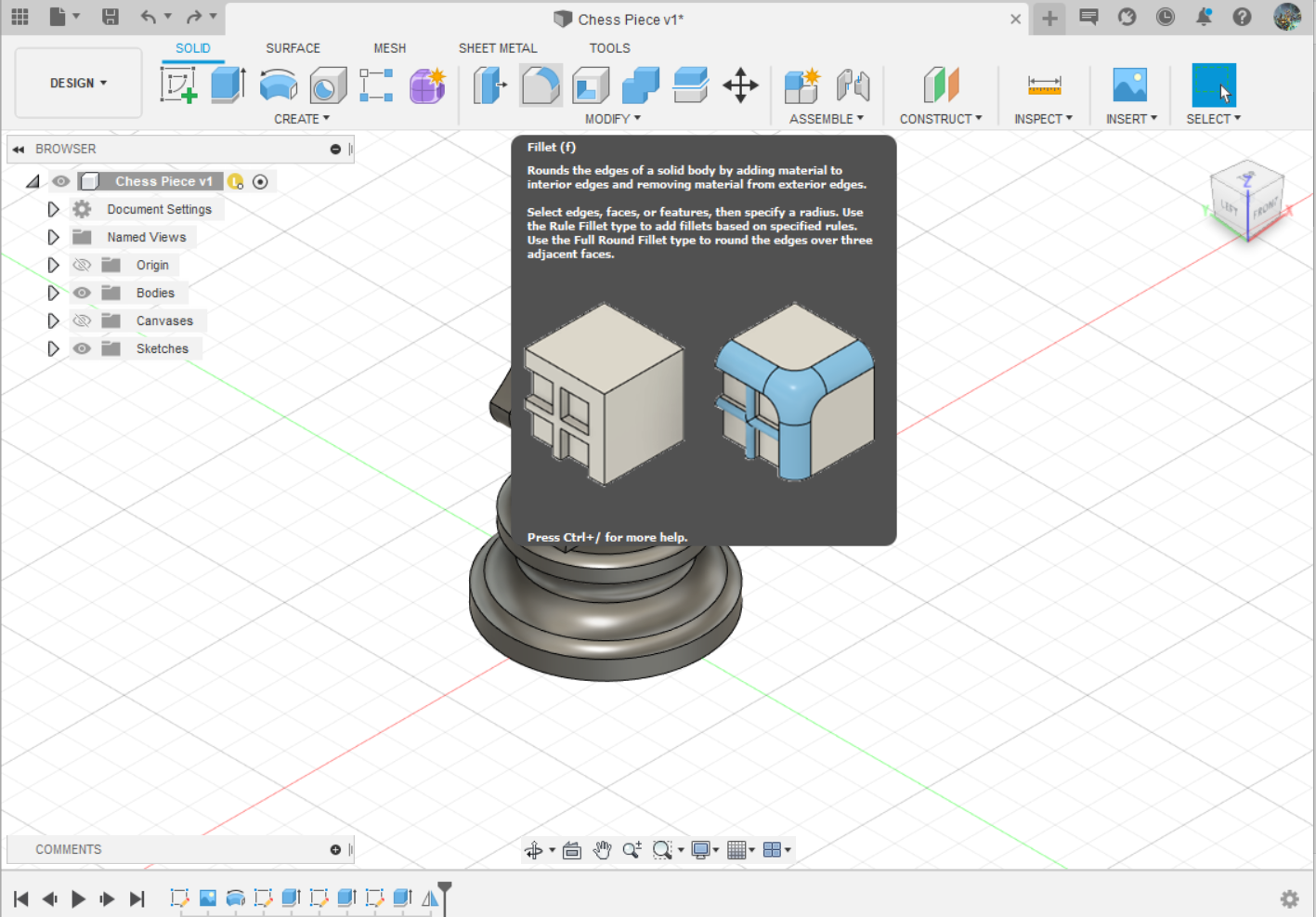Toggle visibility of the Sketches folder

82,348
